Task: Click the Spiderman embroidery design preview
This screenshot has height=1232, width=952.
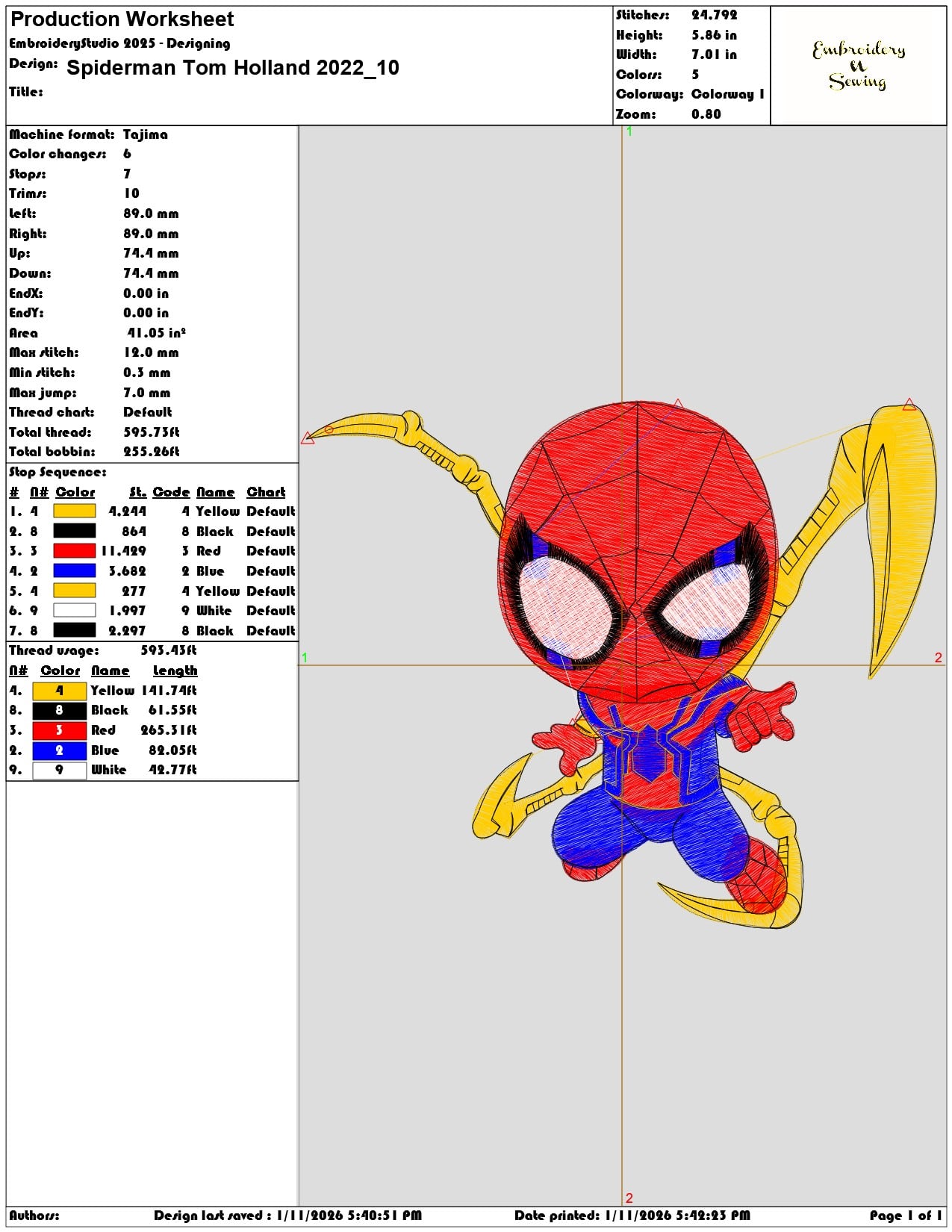Action: pyautogui.click(x=621, y=665)
